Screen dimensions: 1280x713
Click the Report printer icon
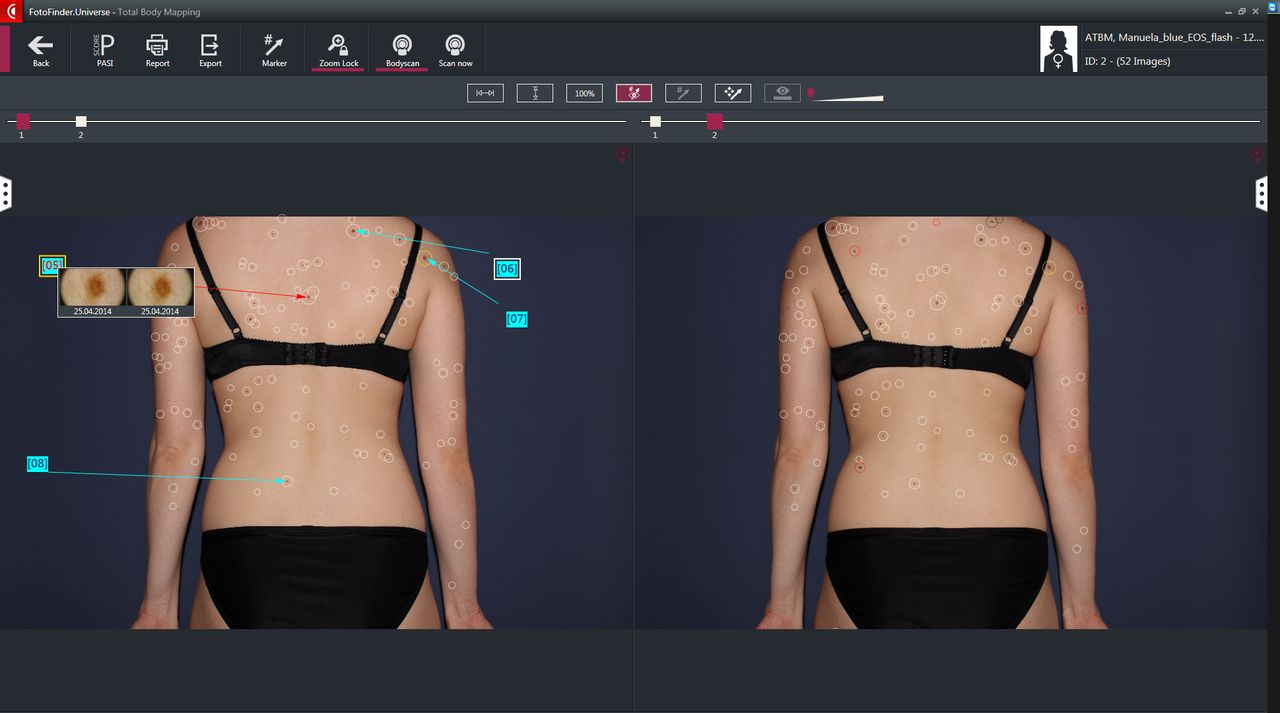click(157, 50)
